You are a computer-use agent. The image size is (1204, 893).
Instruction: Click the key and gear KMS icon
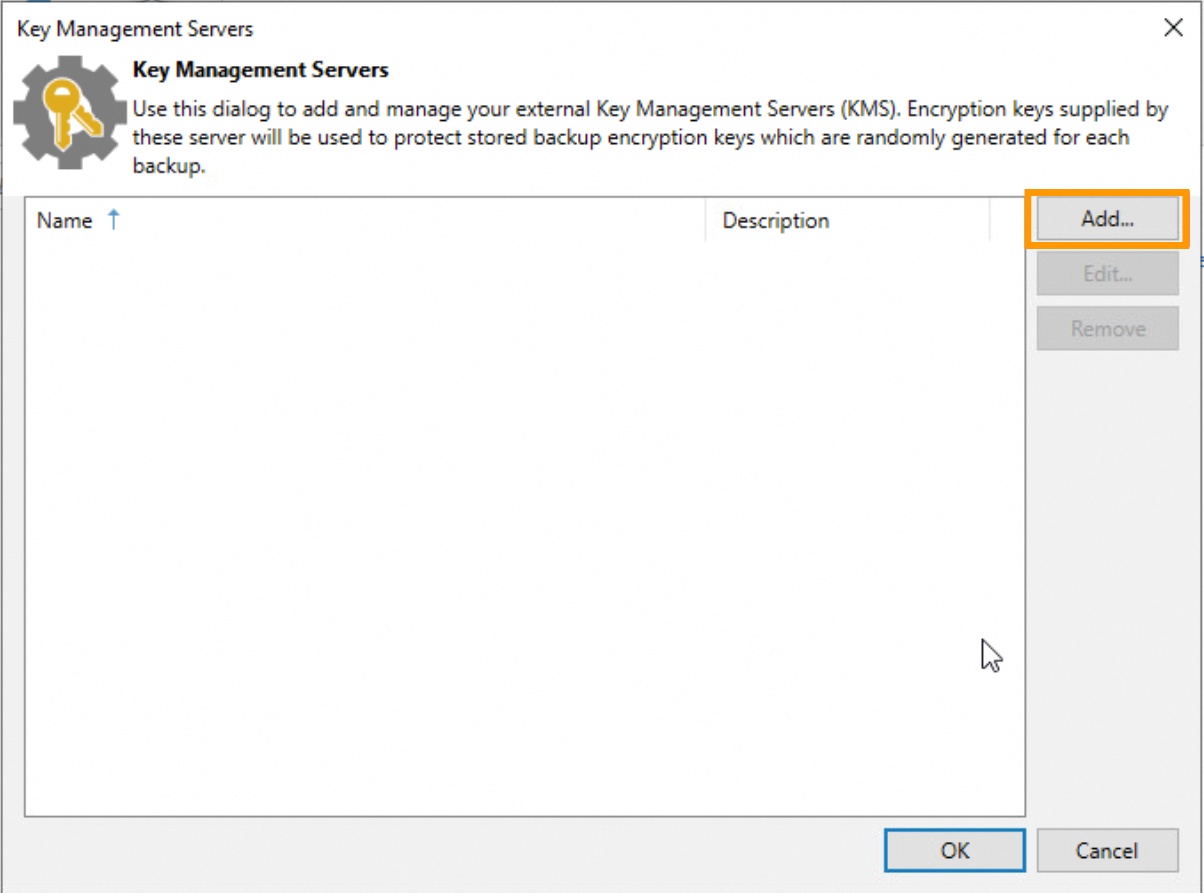click(68, 110)
